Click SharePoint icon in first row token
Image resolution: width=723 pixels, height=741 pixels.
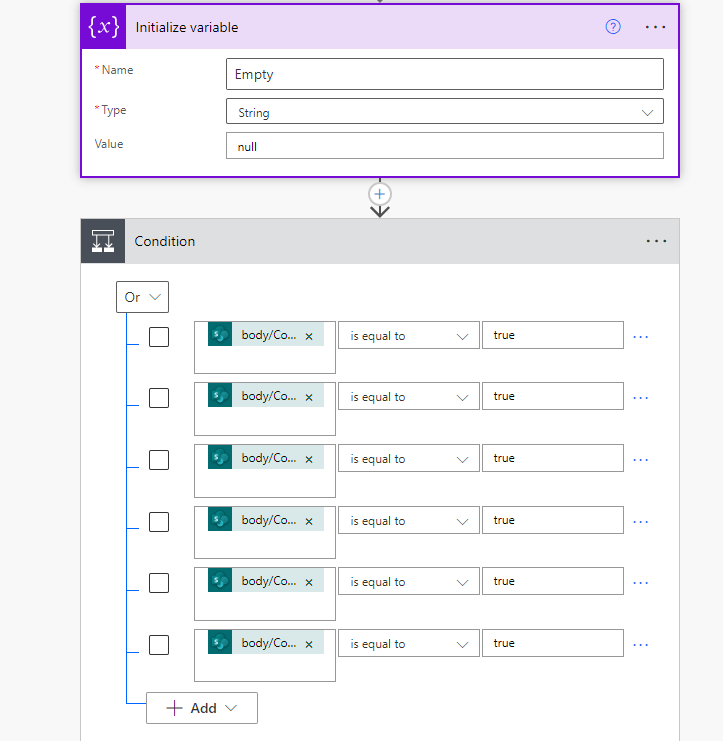(x=220, y=334)
